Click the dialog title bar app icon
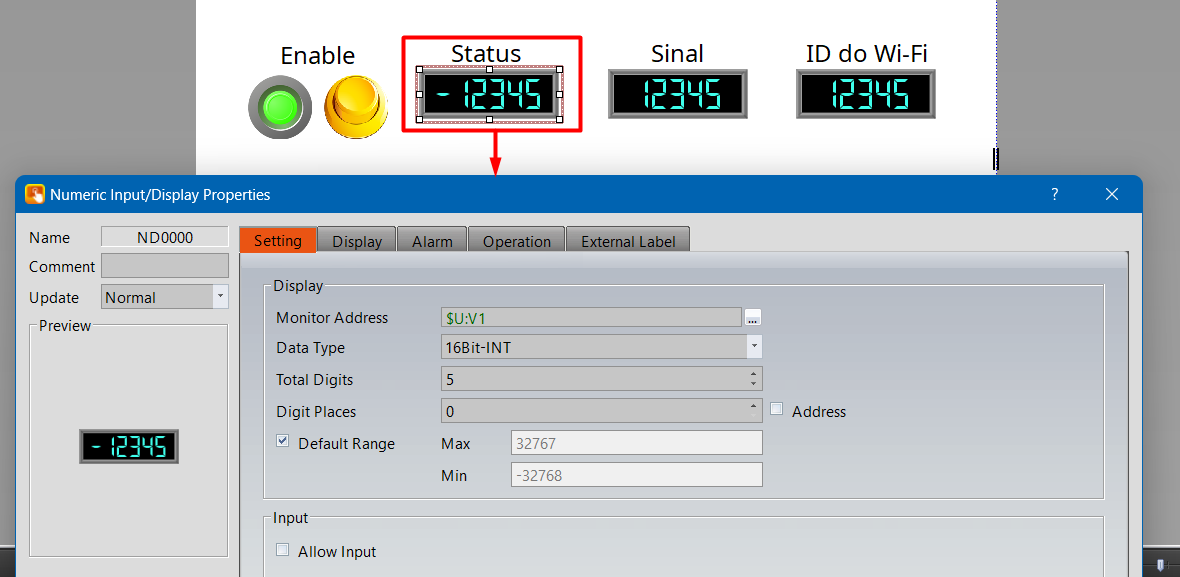 click(x=35, y=195)
